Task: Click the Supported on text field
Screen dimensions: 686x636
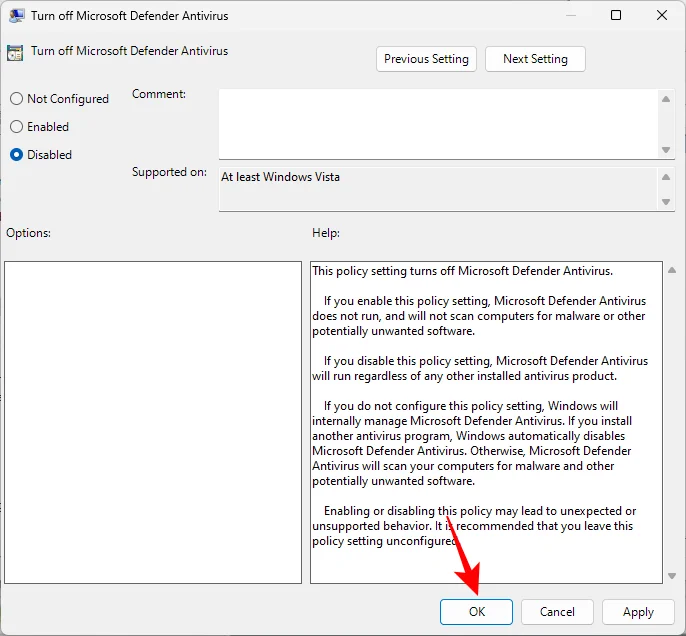Action: pos(438,189)
